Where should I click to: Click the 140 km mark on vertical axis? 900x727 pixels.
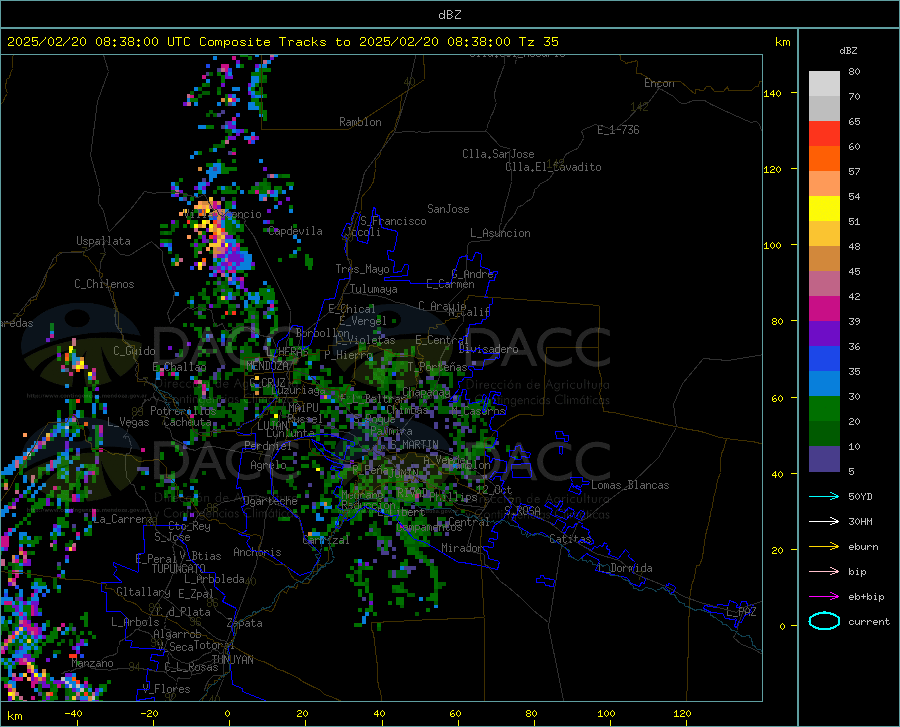tap(772, 93)
